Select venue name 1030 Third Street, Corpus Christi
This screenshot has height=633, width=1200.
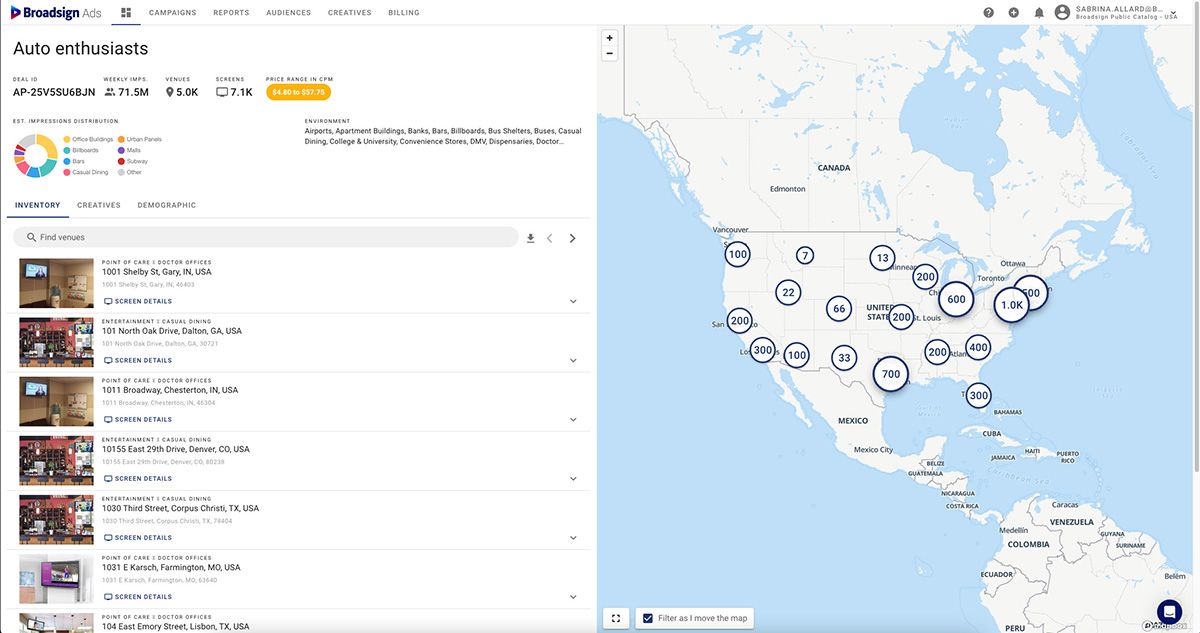click(180, 508)
